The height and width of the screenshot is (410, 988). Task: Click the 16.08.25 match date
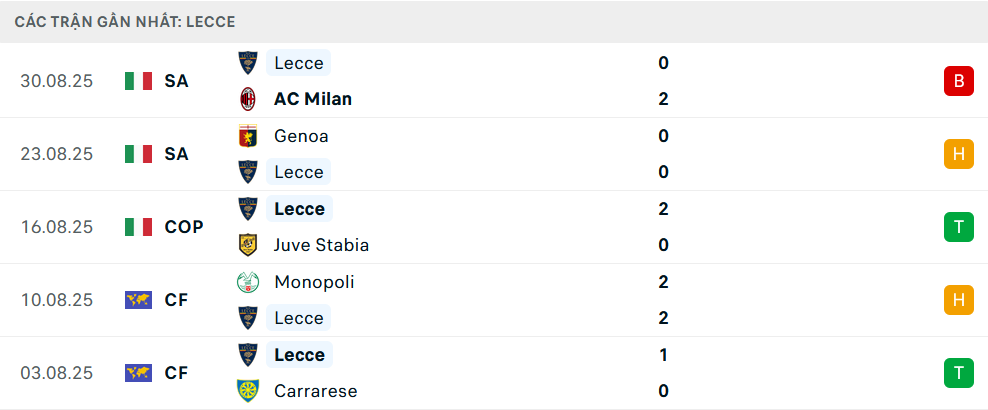(57, 227)
